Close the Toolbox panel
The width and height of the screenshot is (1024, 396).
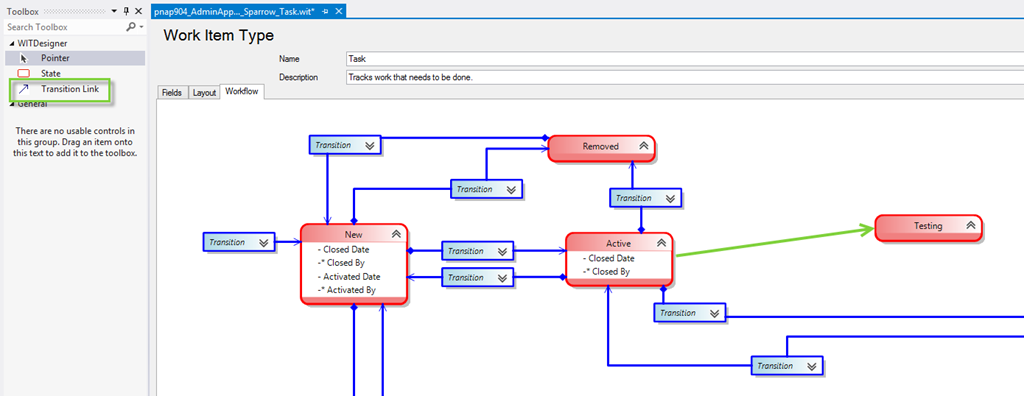coord(138,12)
